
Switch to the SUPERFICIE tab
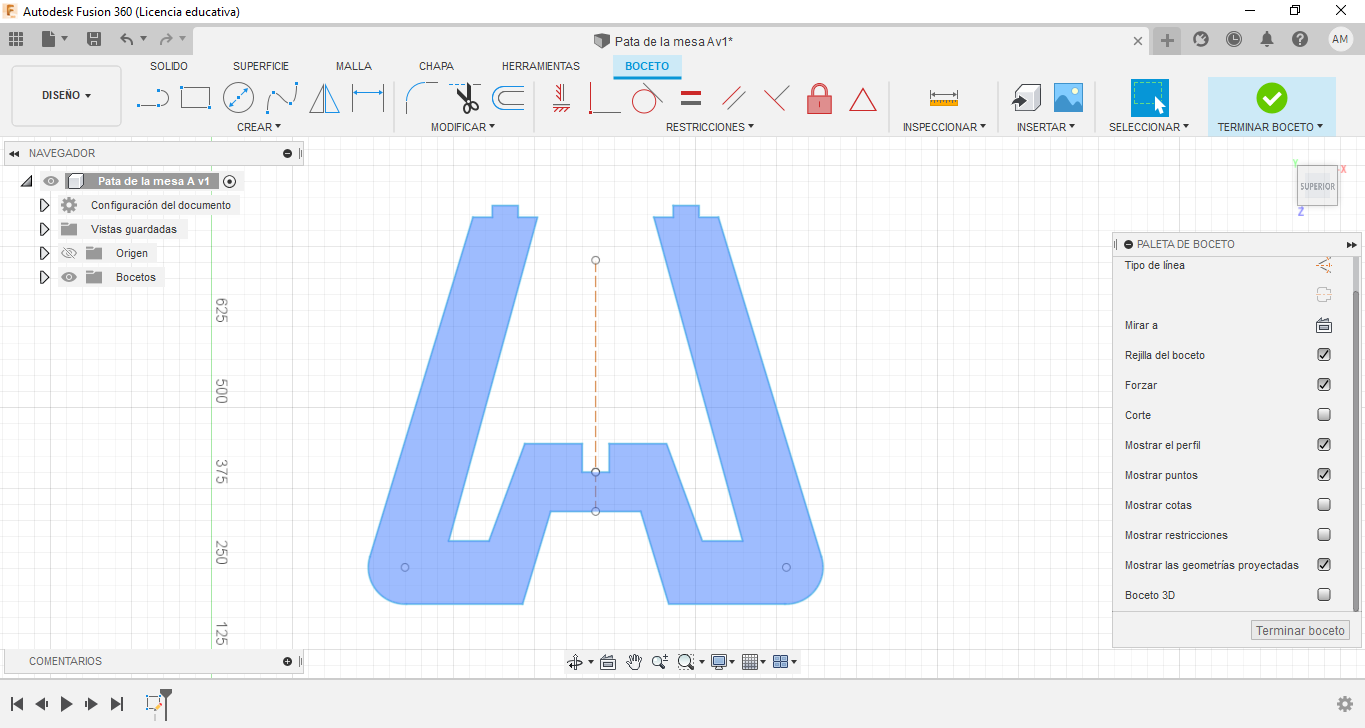pyautogui.click(x=261, y=66)
